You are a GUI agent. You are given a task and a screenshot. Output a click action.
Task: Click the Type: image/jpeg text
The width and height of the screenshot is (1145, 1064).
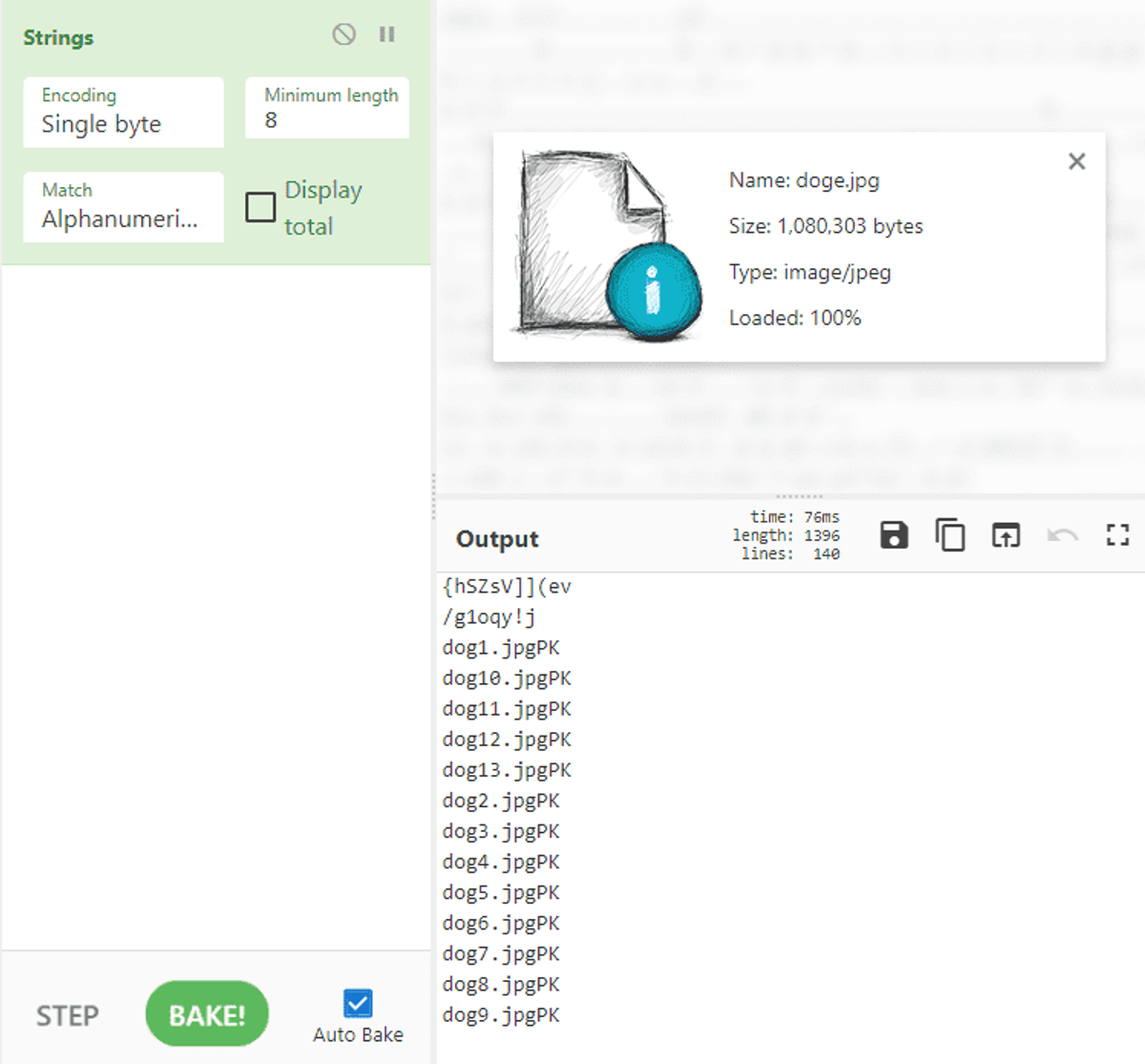pos(810,272)
